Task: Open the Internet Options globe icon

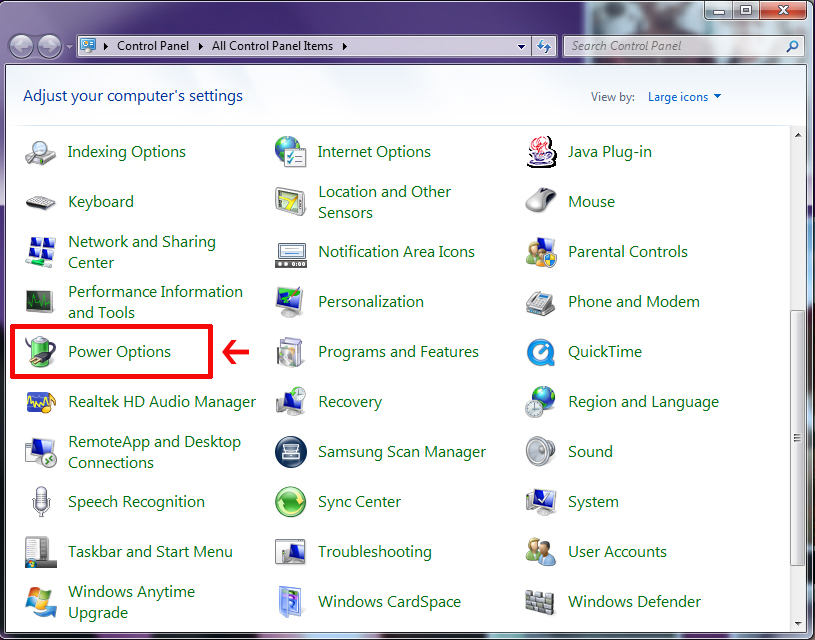Action: point(291,152)
